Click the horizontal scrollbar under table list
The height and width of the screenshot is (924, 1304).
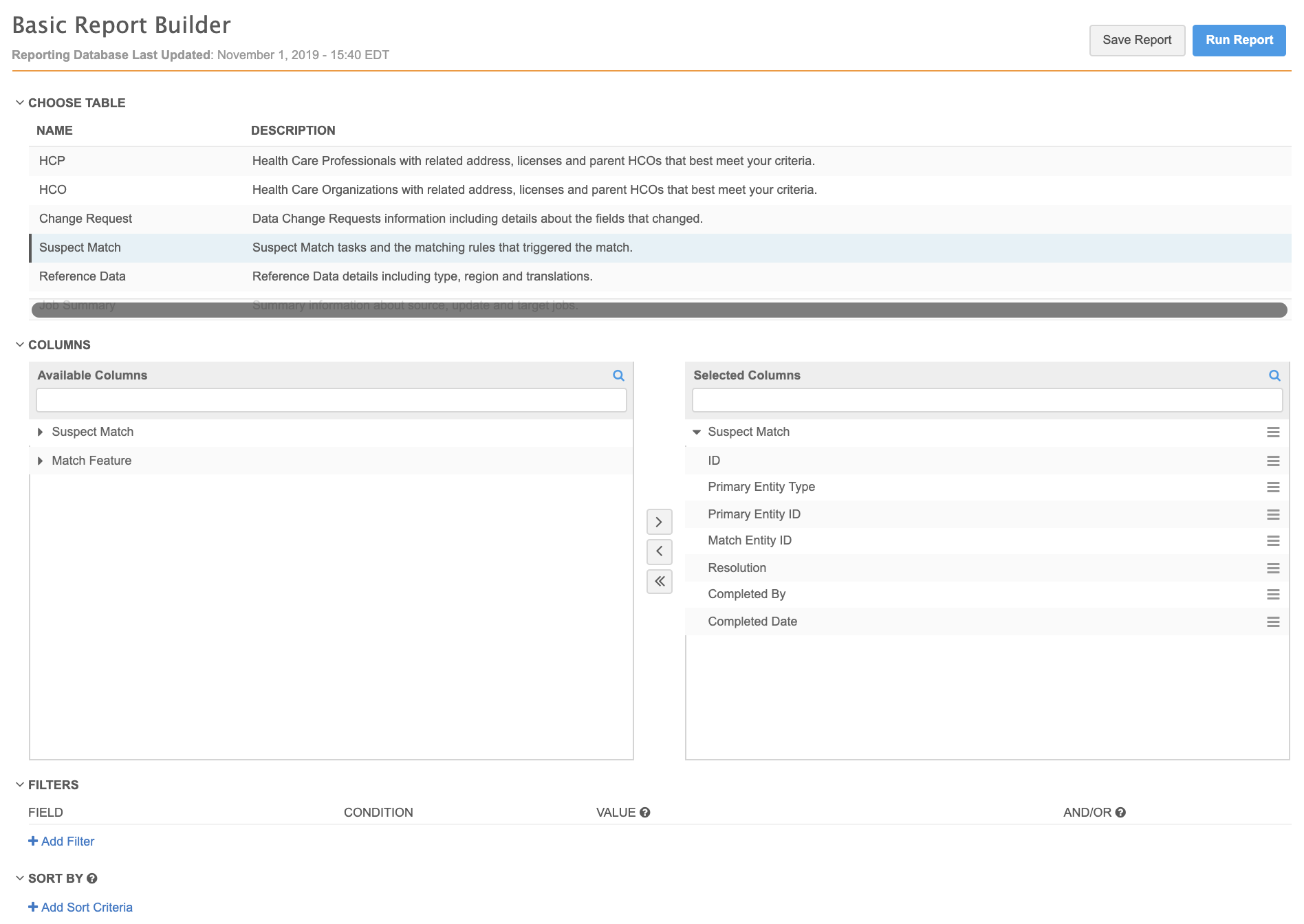click(659, 310)
